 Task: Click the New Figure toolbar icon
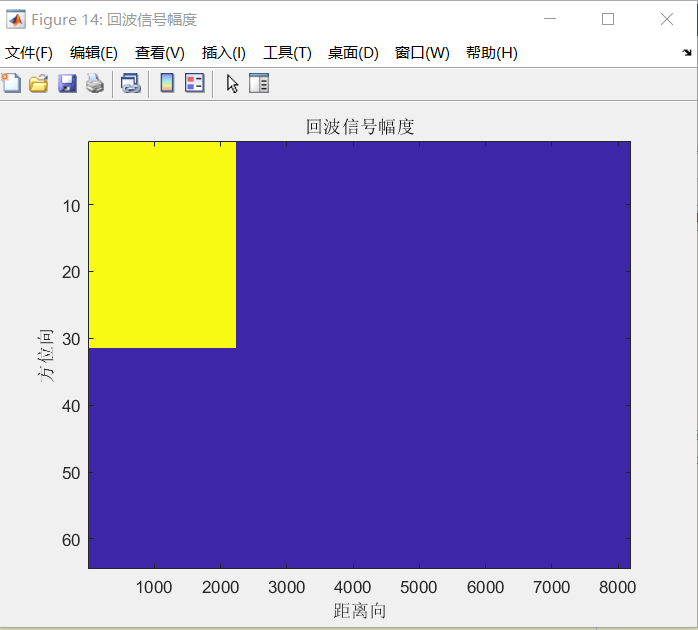[11, 83]
